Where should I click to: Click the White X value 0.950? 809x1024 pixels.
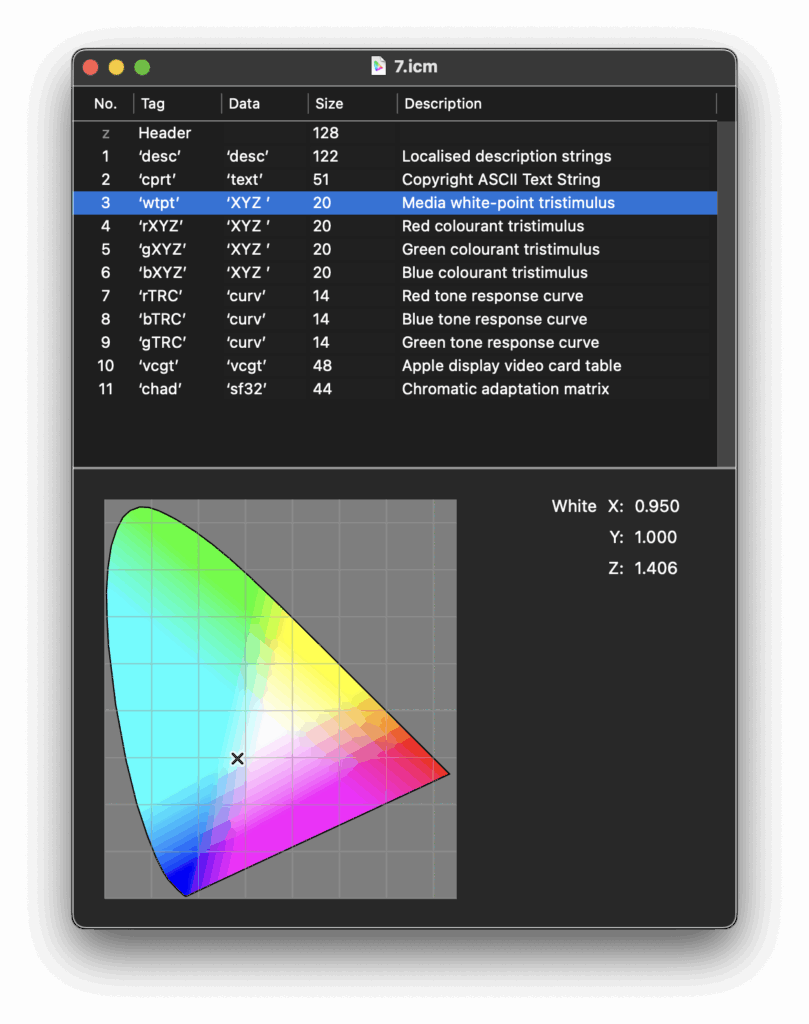pos(657,506)
